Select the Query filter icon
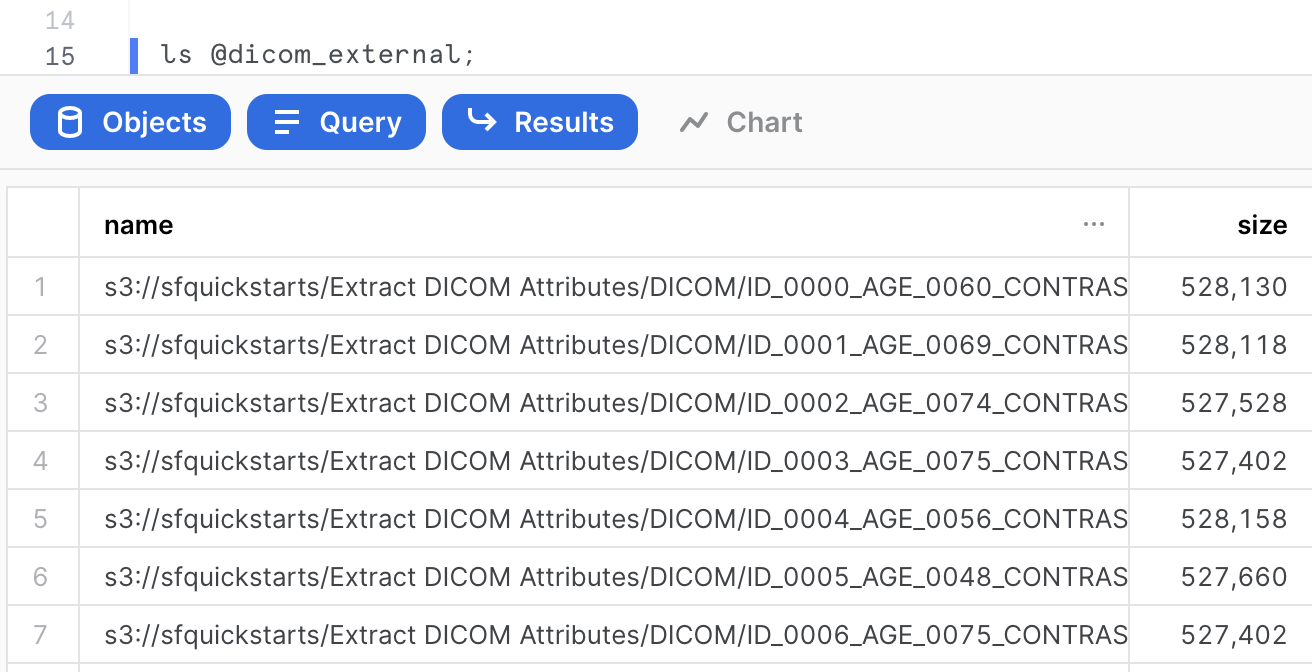 tap(287, 122)
